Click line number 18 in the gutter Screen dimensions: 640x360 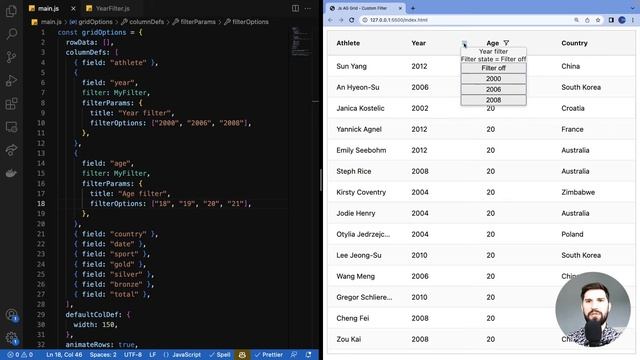click(41, 204)
